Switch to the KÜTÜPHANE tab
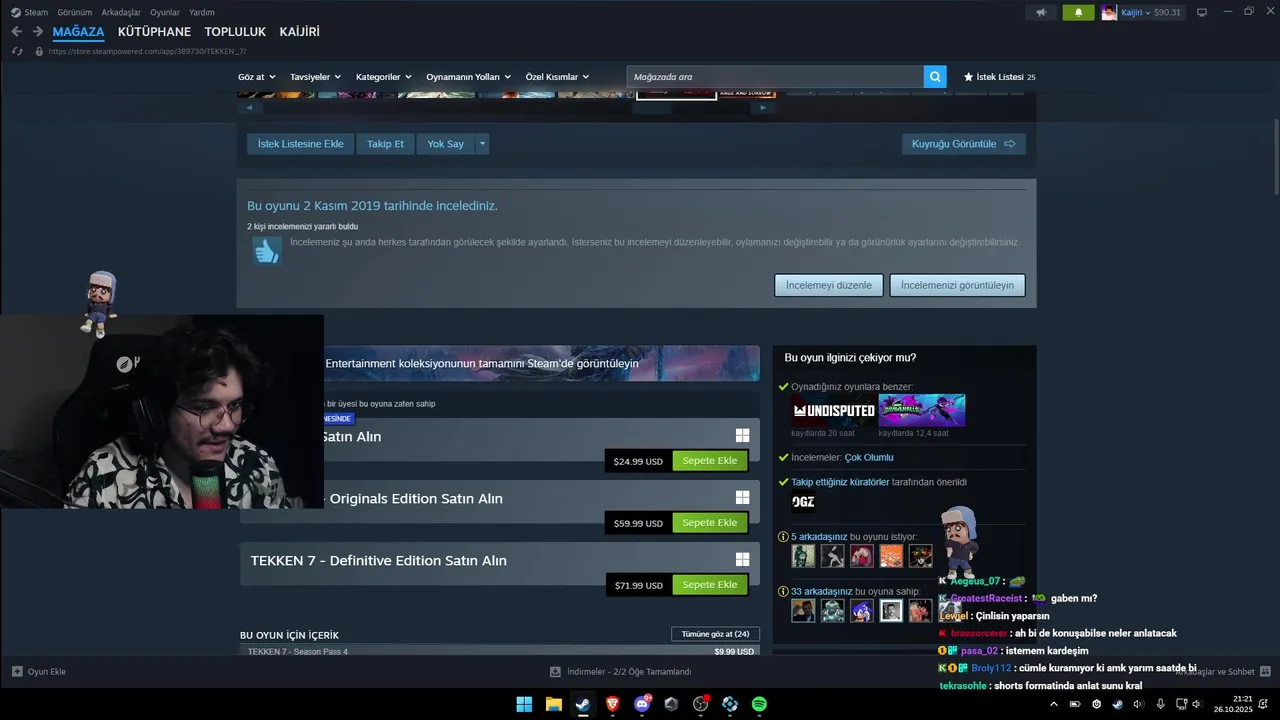The image size is (1280, 720). (154, 32)
